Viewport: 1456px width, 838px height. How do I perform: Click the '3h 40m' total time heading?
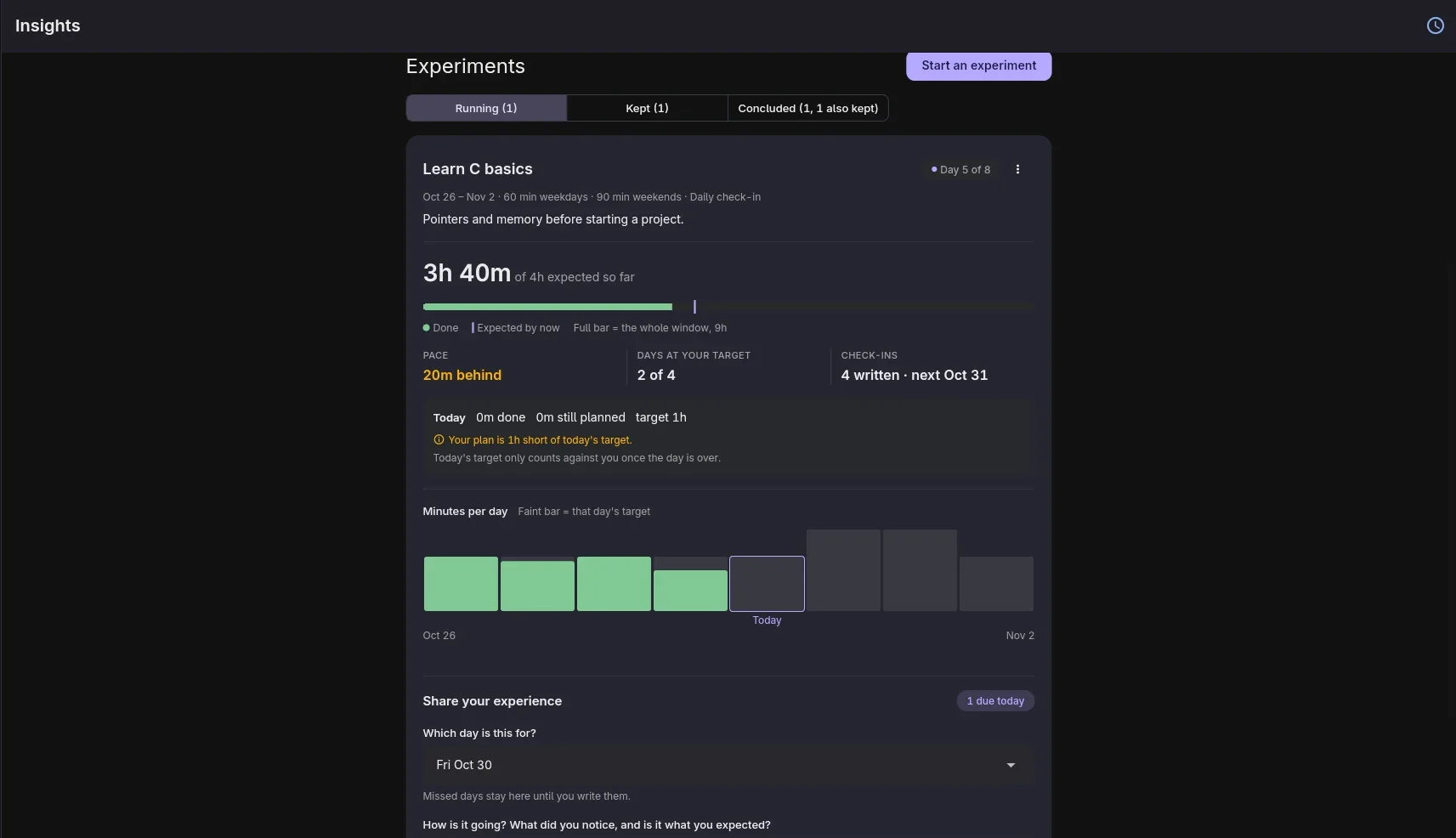point(467,273)
